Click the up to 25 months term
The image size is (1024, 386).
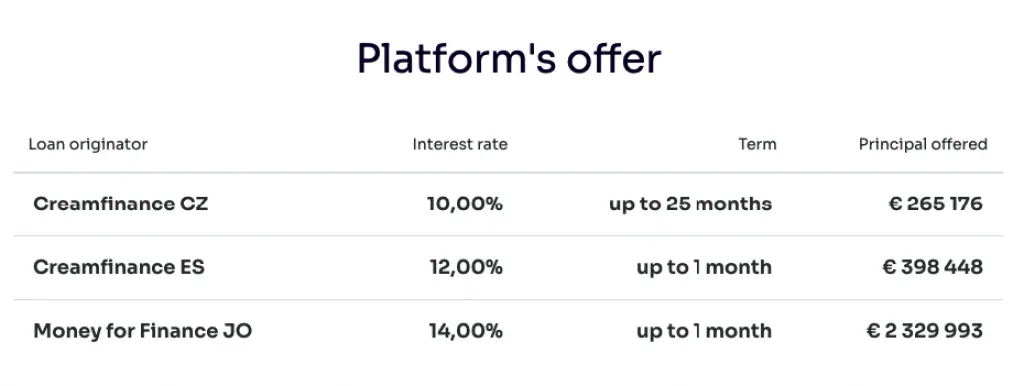pos(690,204)
